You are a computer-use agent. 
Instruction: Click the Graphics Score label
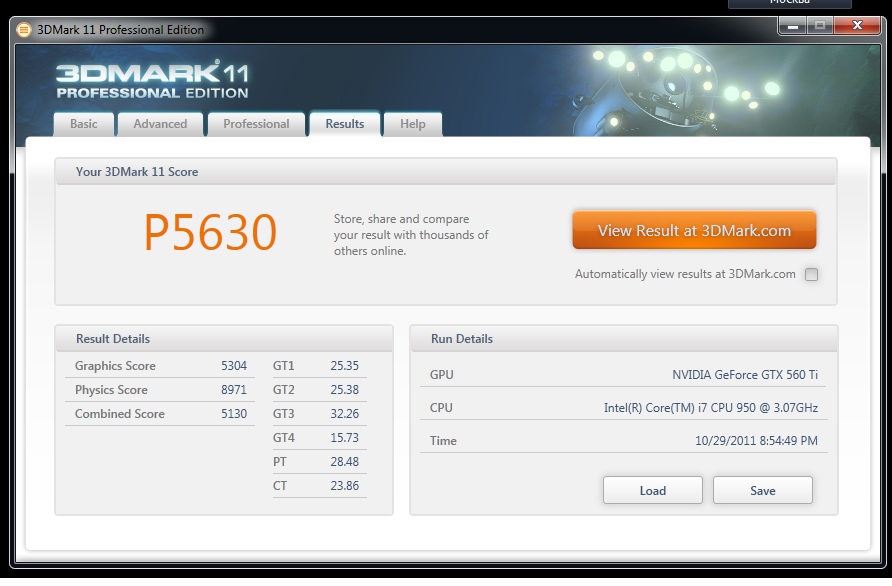click(115, 366)
